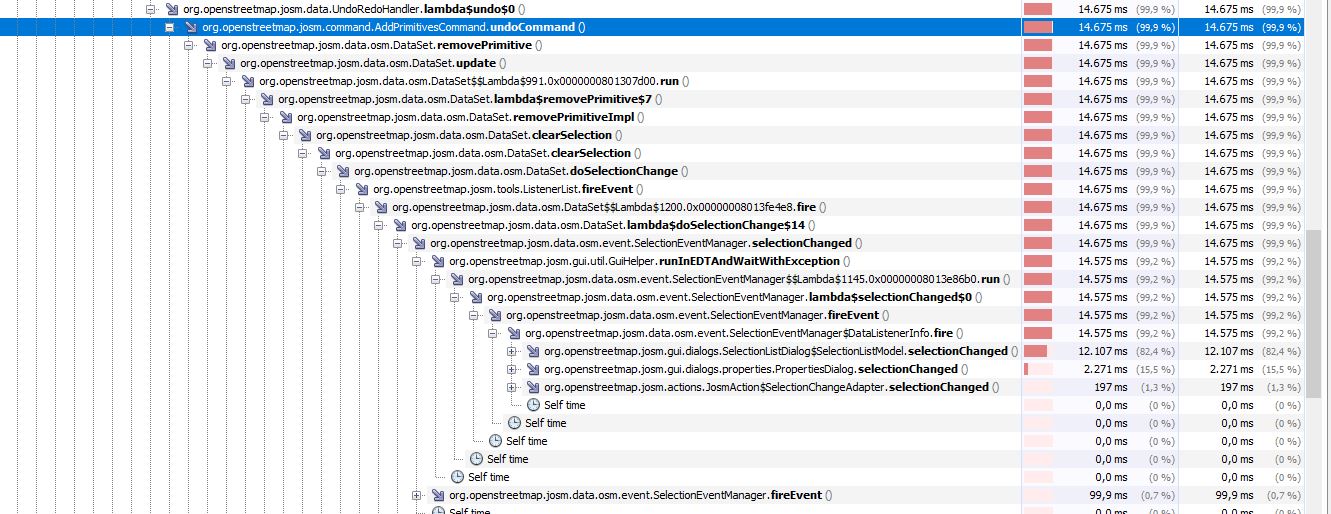Click the icon beside GuiHelper.runInEDTAndWaitWithException

click(438, 261)
